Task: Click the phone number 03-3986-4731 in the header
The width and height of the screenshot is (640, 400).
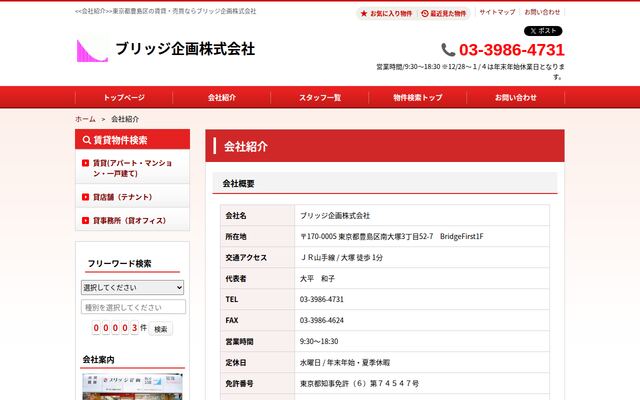Action: point(511,50)
